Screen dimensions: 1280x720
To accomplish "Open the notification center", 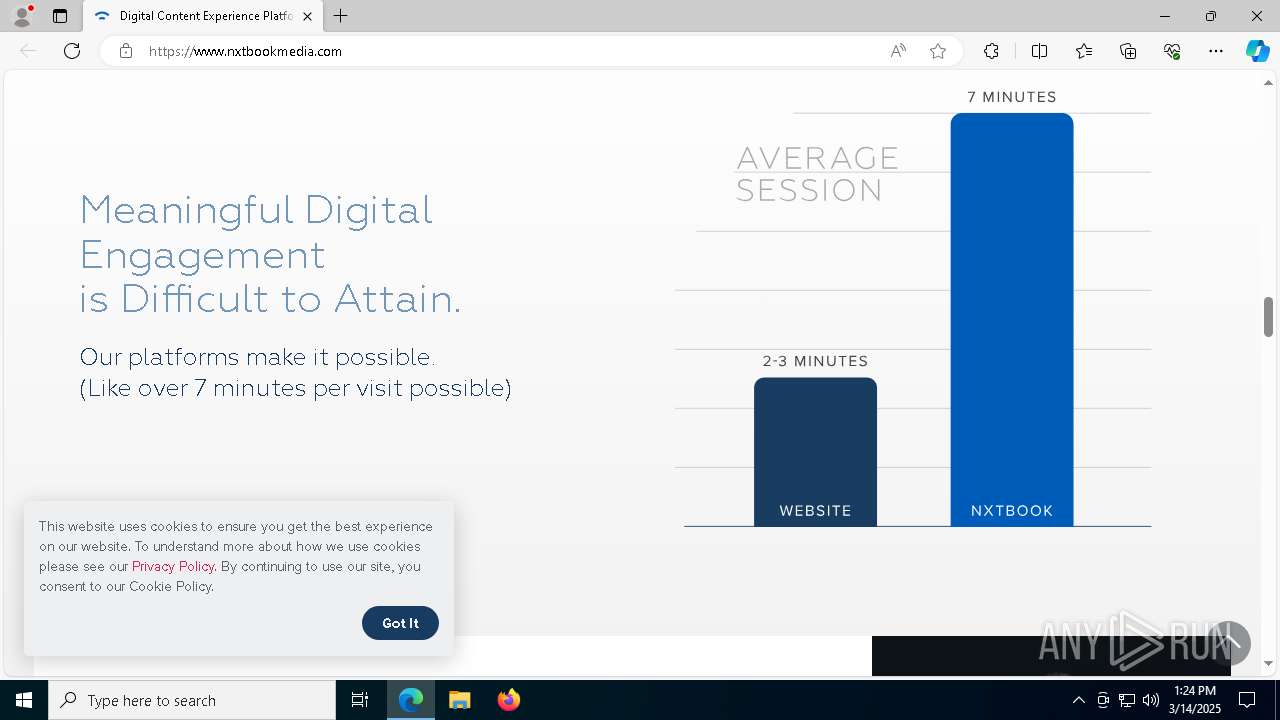I will pos(1247,700).
